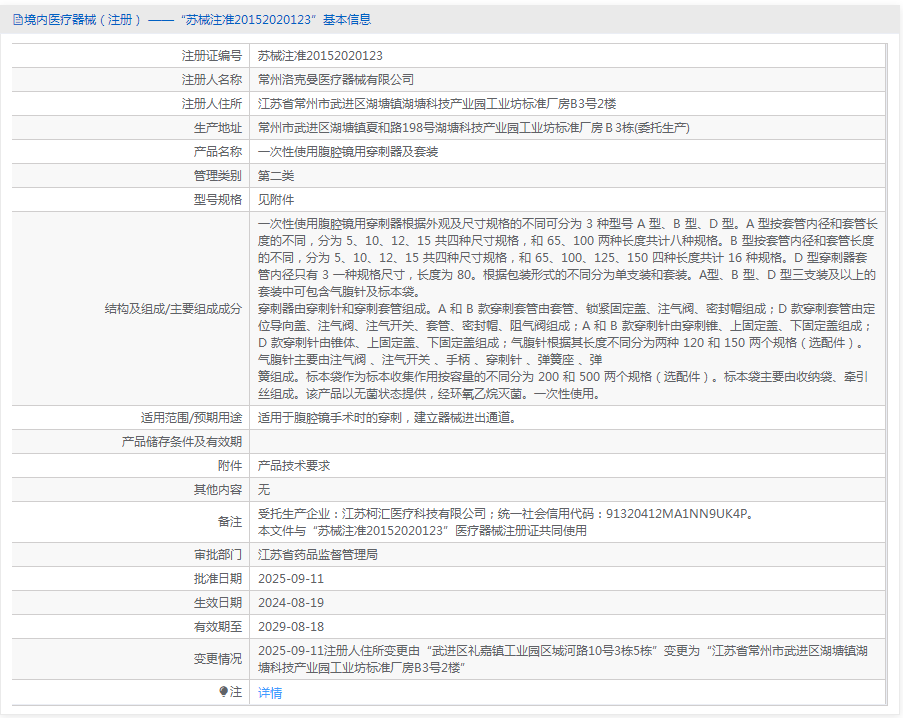This screenshot has width=903, height=718.
Task: Click production address containing 夏和路198号
Action: coord(473,128)
